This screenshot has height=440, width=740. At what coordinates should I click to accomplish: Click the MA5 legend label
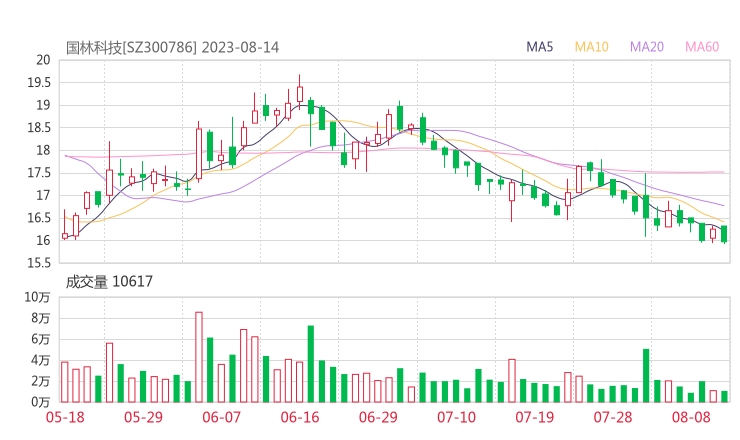coord(539,47)
